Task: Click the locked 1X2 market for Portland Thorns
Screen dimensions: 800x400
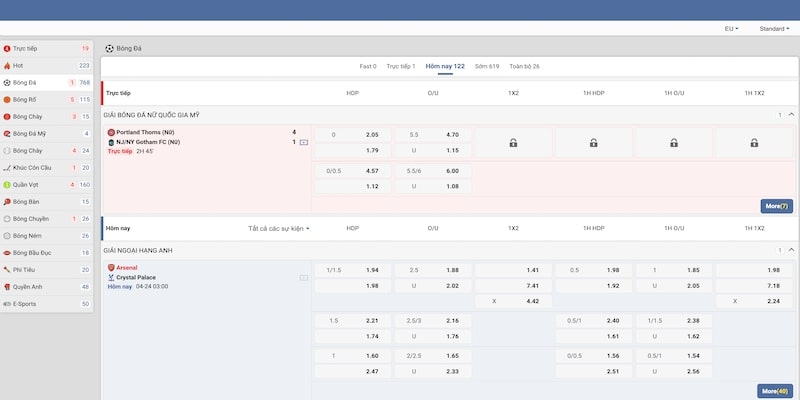Action: point(513,142)
